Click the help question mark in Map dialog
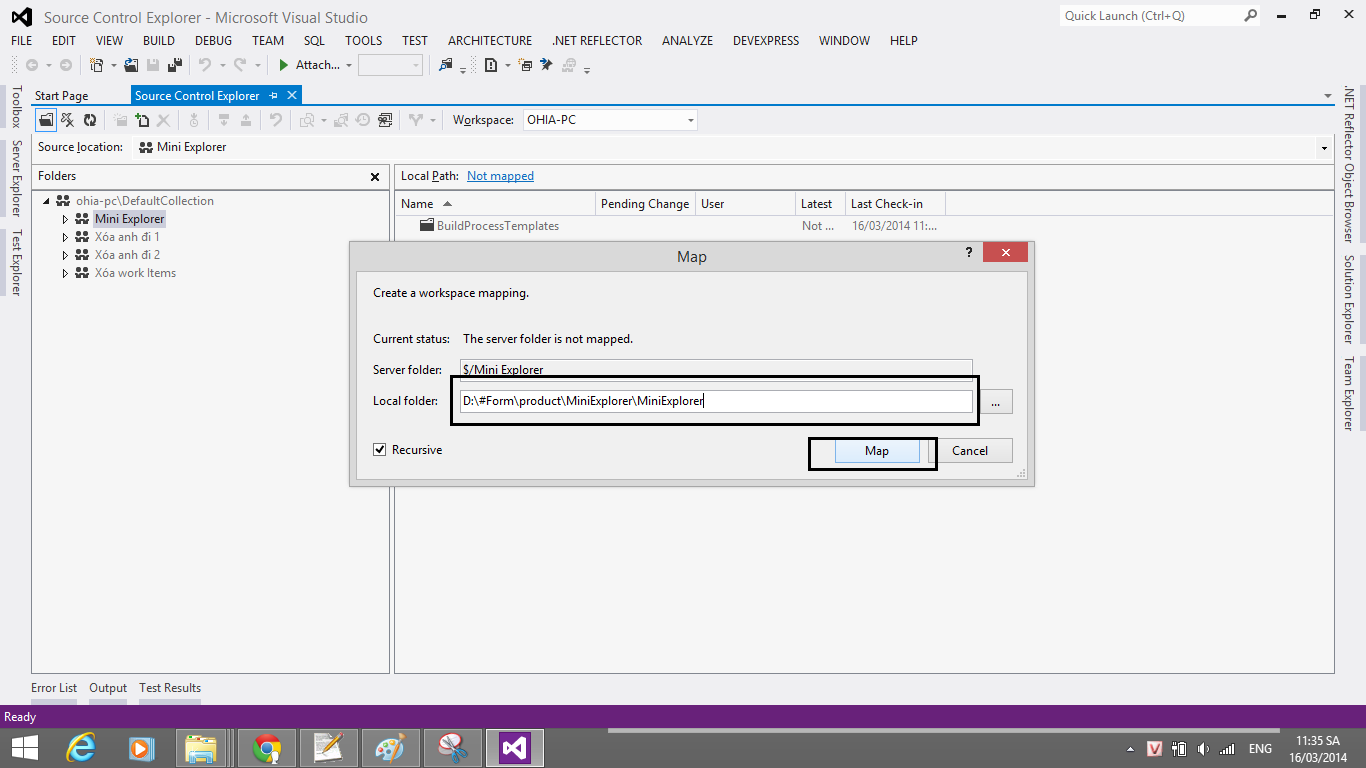This screenshot has width=1366, height=768. (968, 253)
